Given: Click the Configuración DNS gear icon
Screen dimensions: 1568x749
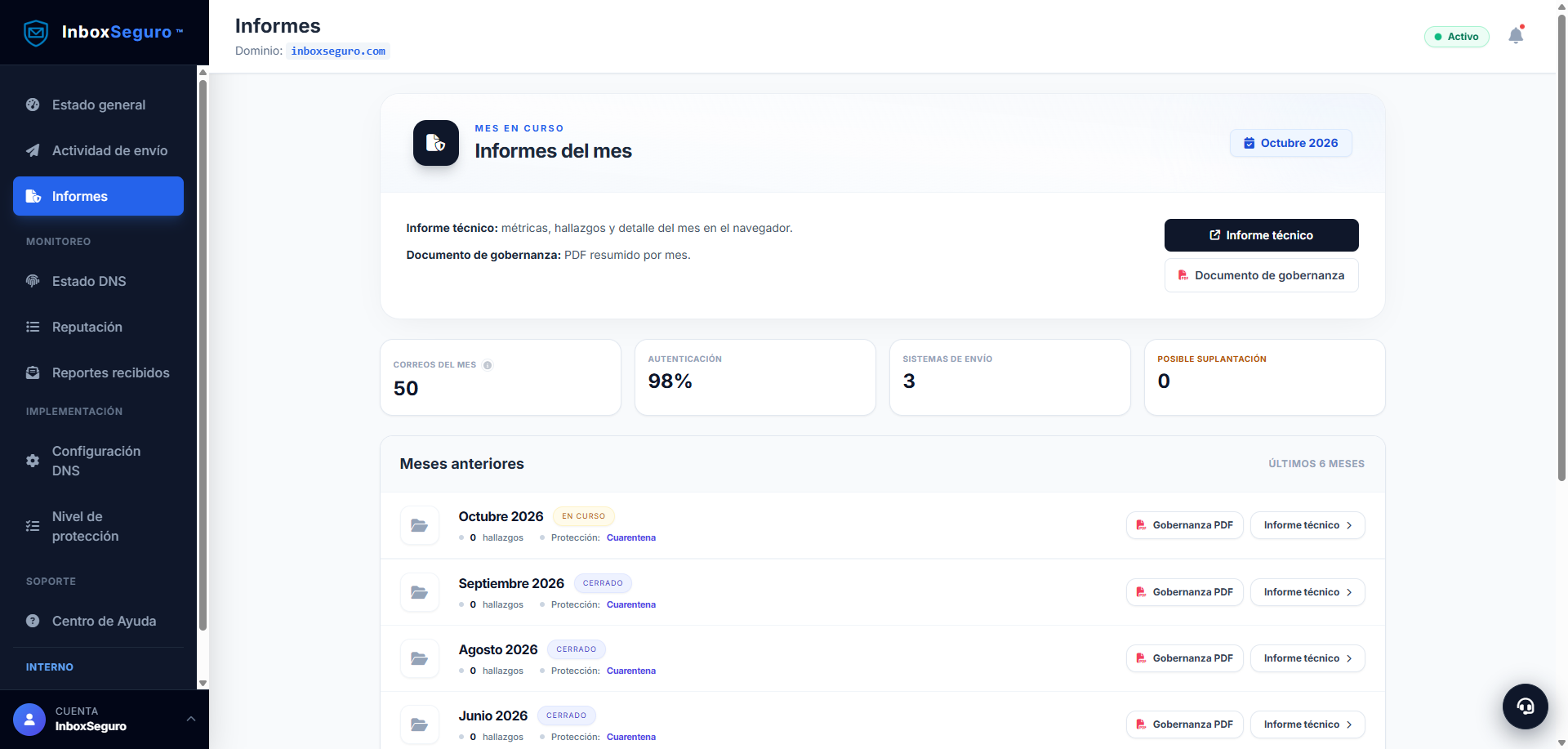Looking at the screenshot, I should click(33, 461).
